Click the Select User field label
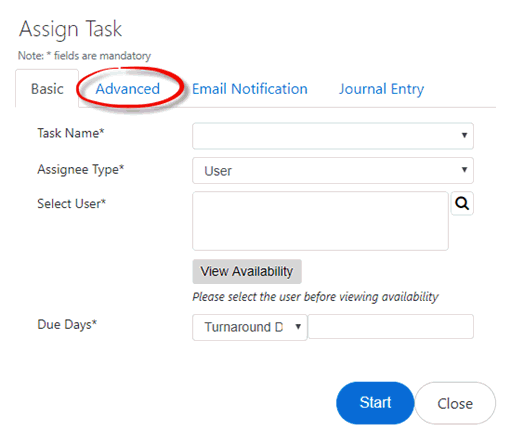 (71, 203)
